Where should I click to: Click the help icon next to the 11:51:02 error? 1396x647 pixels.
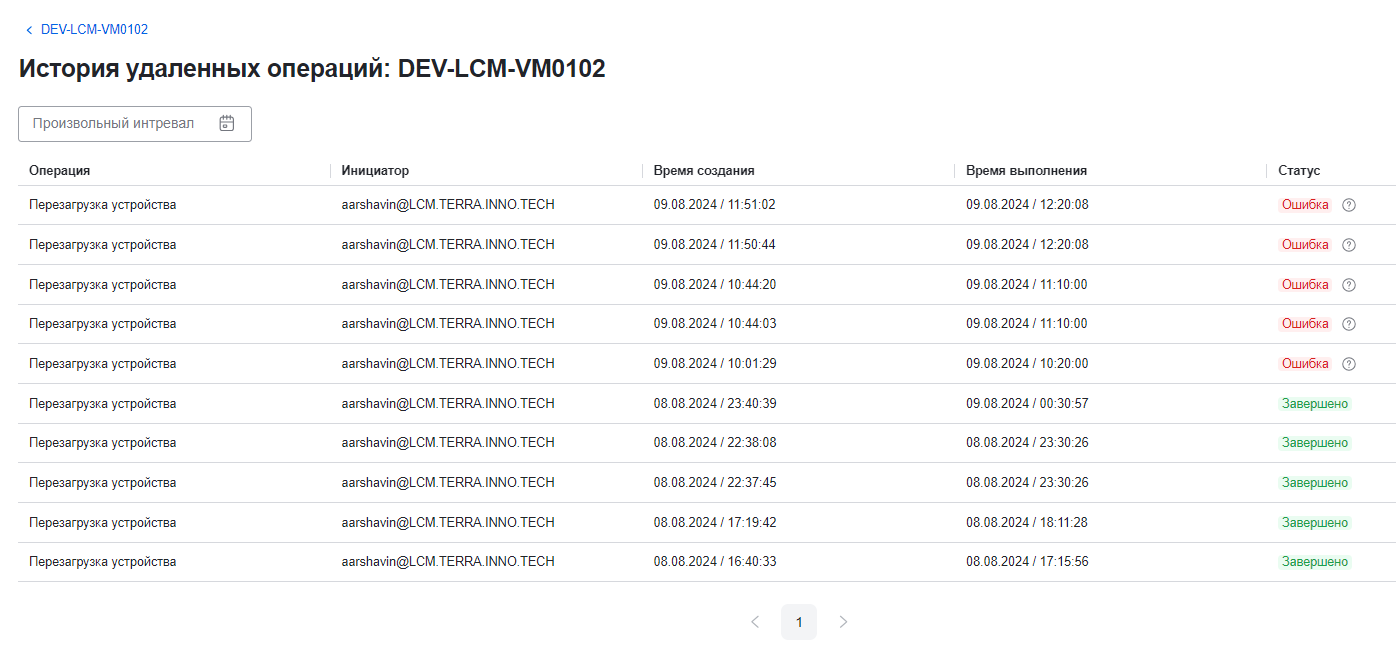(x=1349, y=204)
